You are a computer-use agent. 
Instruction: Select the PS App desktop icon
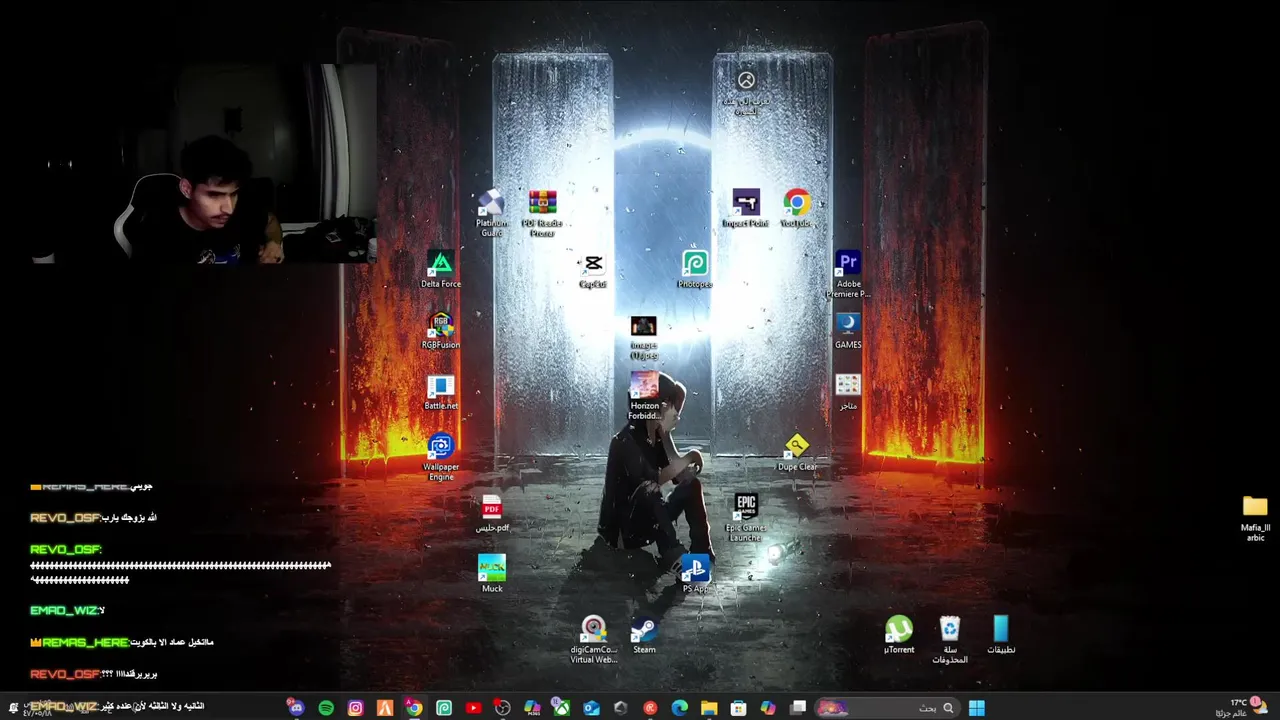695,575
